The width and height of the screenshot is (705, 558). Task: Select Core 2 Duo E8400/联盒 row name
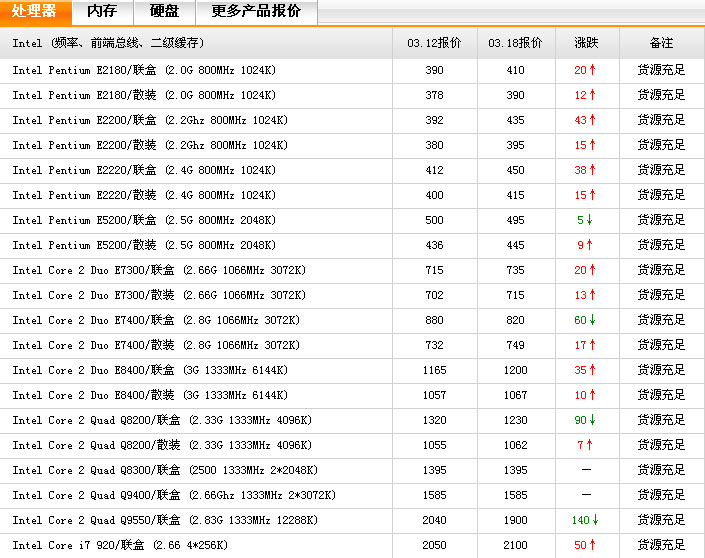point(150,371)
